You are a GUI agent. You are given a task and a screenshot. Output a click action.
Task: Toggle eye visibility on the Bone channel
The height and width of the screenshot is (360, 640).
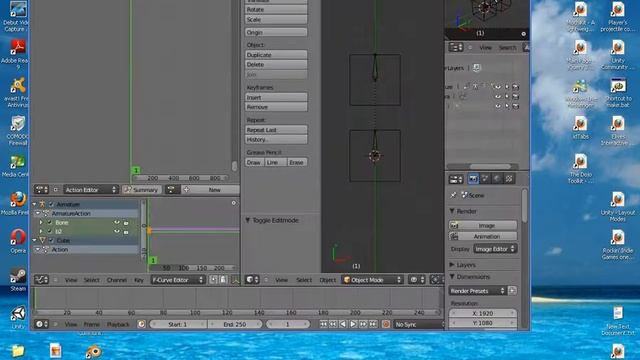[117, 222]
